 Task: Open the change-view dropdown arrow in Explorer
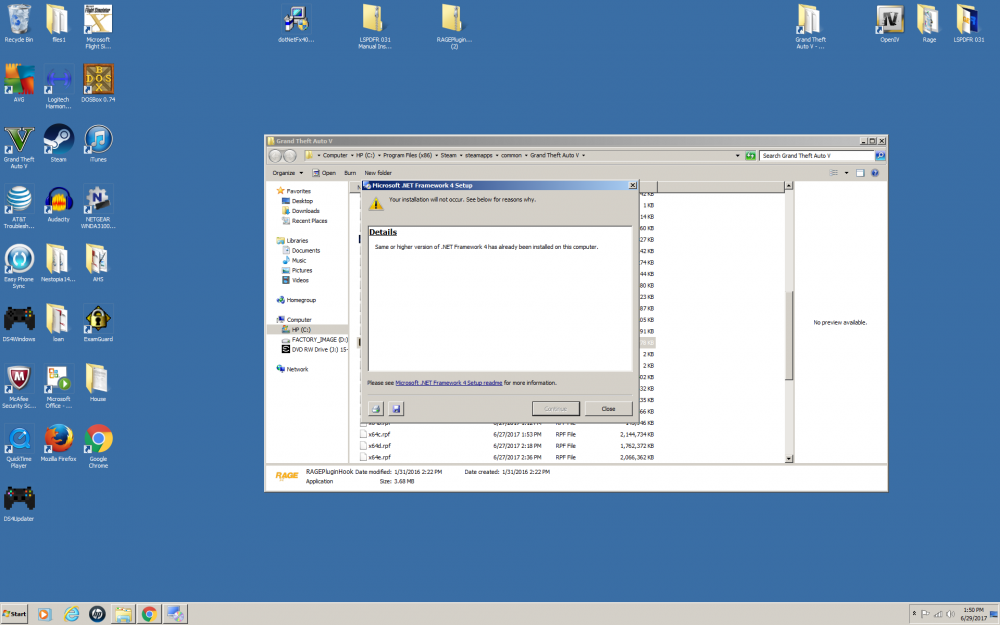tap(846, 172)
